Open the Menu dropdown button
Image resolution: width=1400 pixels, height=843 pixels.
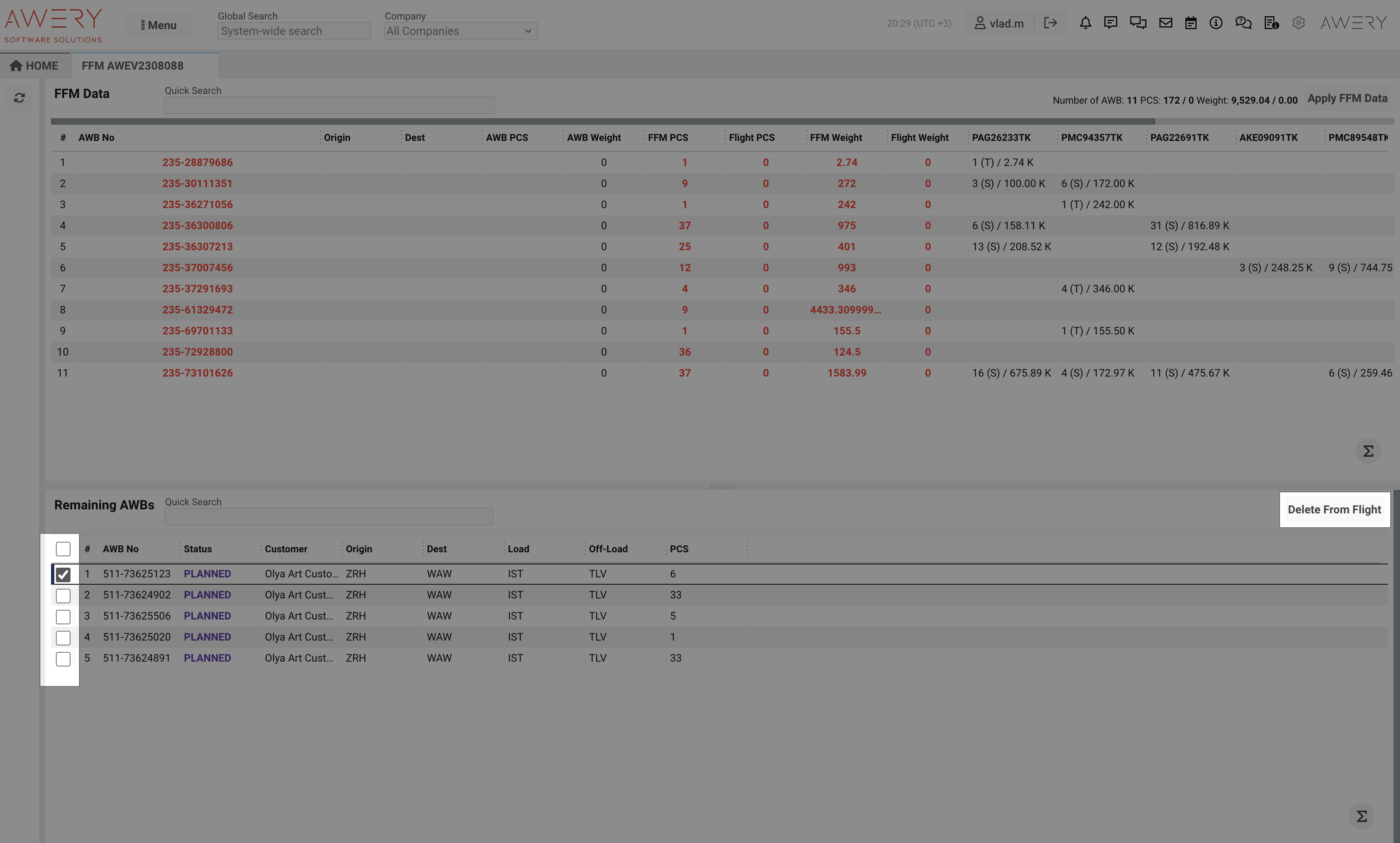coord(158,26)
